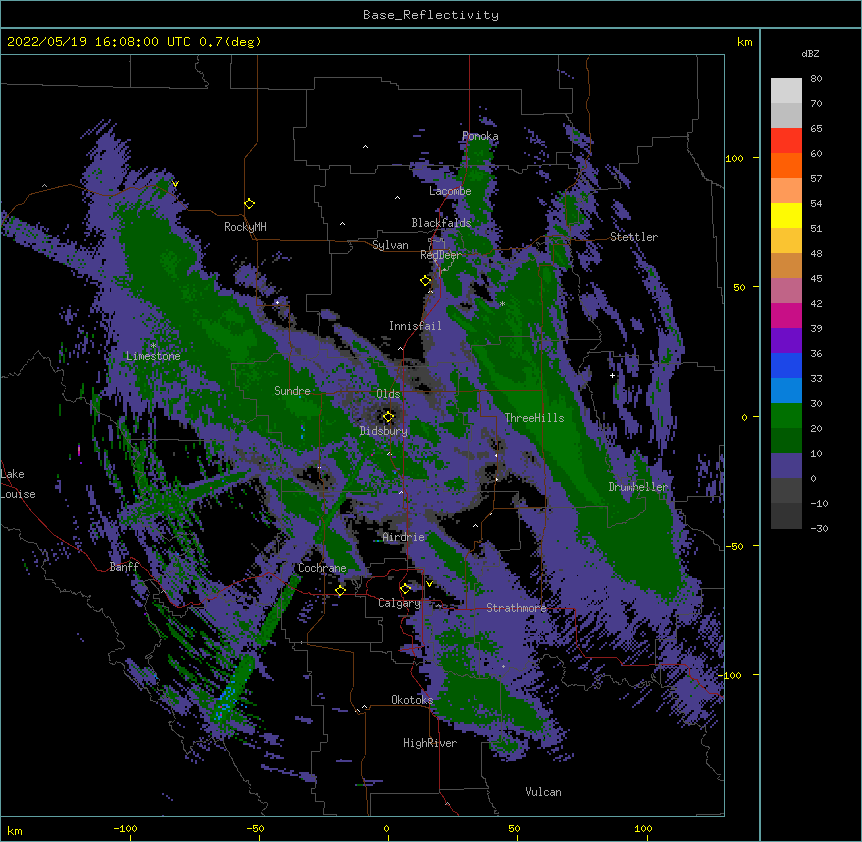
Task: Select the light gray 80-70 dBZ swatch
Action: [x=786, y=91]
